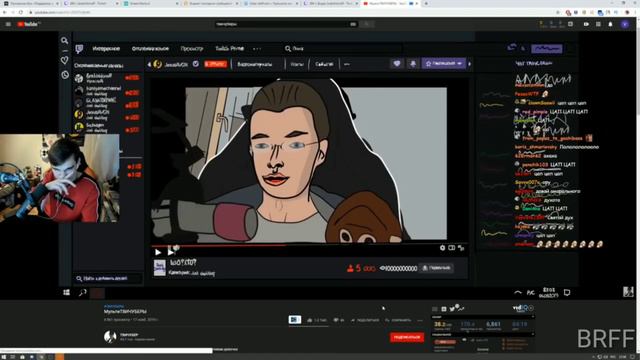Open the Twitch sidebar search magnifier
Screen dimensions: 640x360
[64, 40]
